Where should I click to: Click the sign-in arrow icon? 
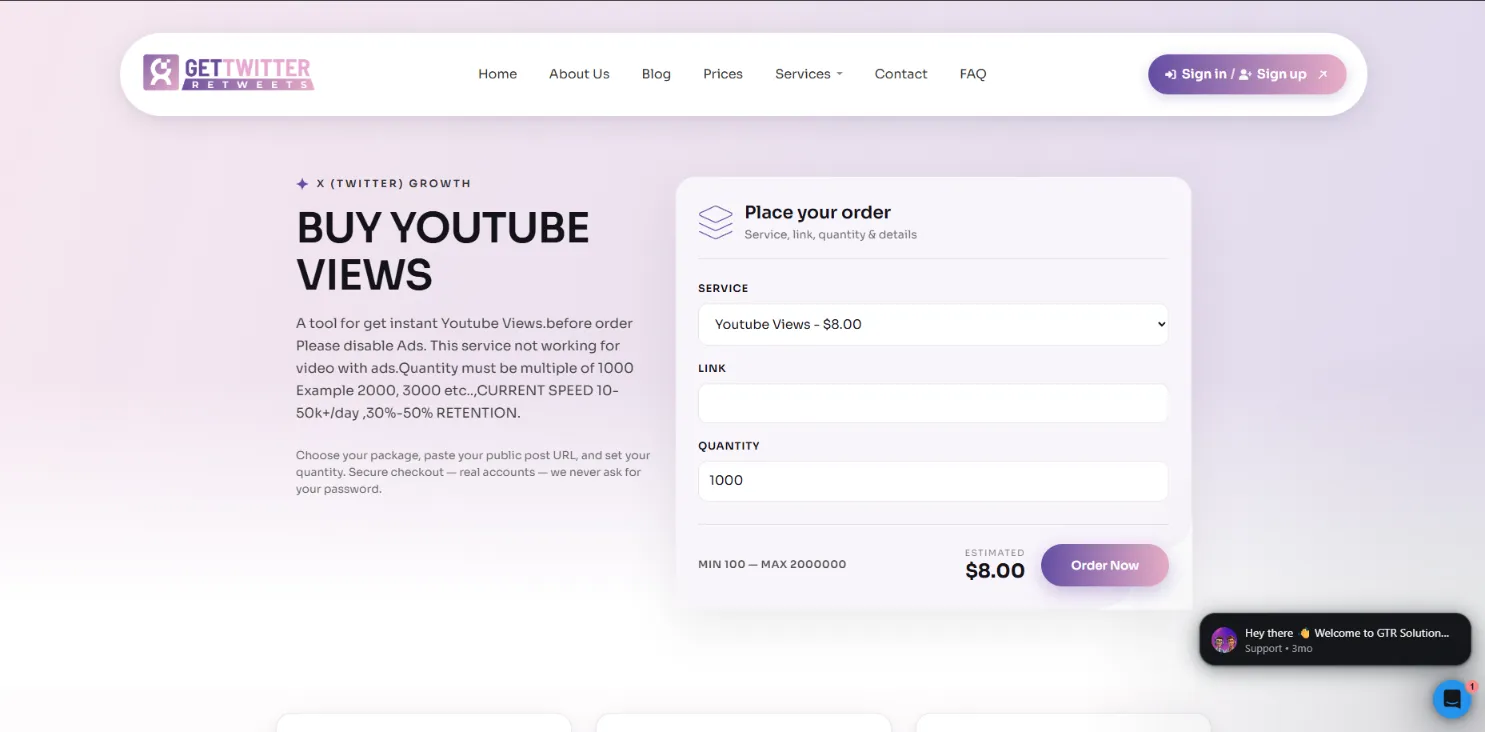pos(1170,73)
